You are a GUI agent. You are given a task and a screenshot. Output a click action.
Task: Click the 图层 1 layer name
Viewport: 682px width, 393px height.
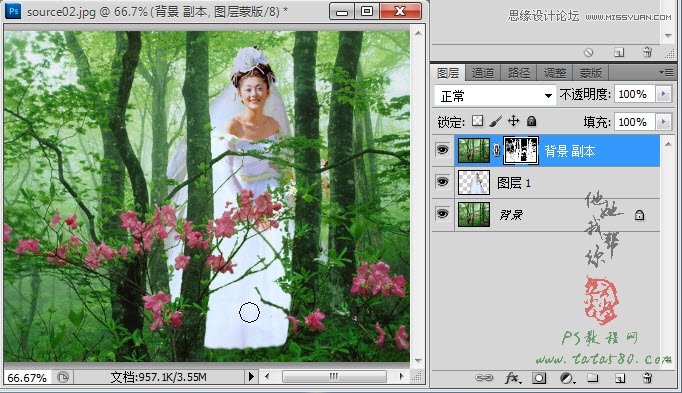514,183
